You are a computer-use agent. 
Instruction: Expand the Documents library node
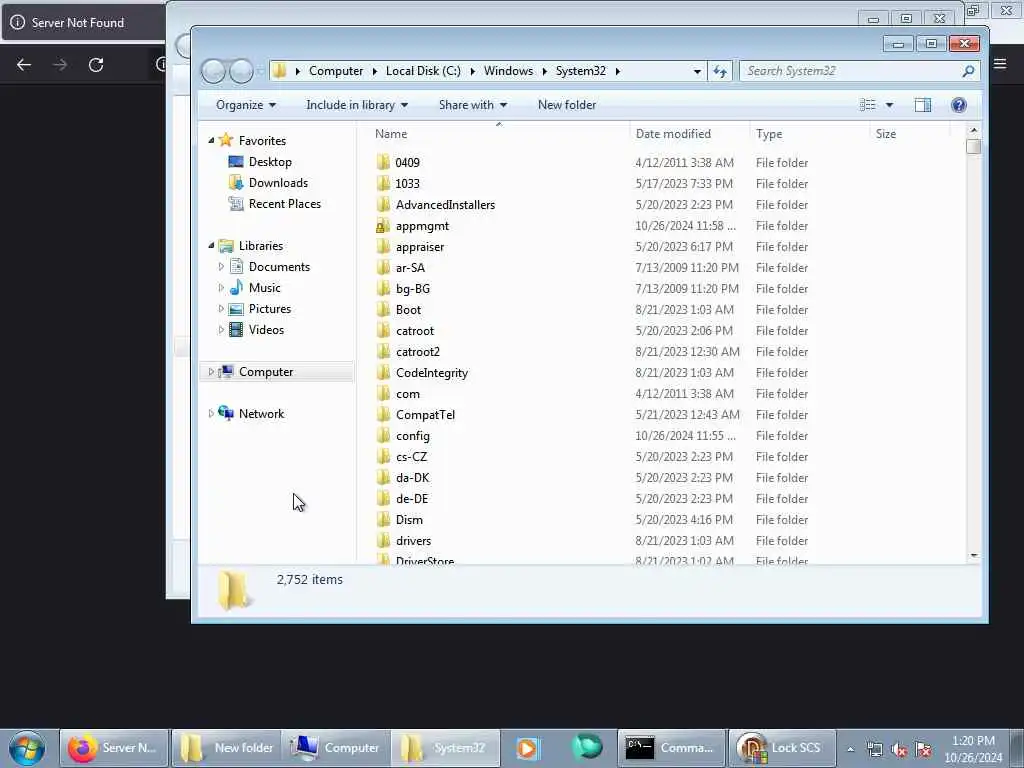click(221, 267)
